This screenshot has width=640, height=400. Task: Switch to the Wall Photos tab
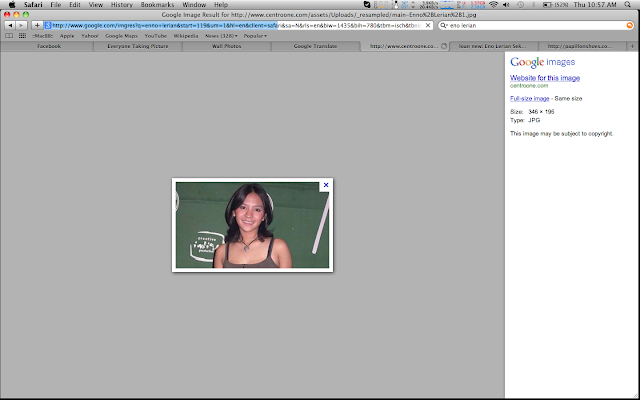click(x=227, y=46)
